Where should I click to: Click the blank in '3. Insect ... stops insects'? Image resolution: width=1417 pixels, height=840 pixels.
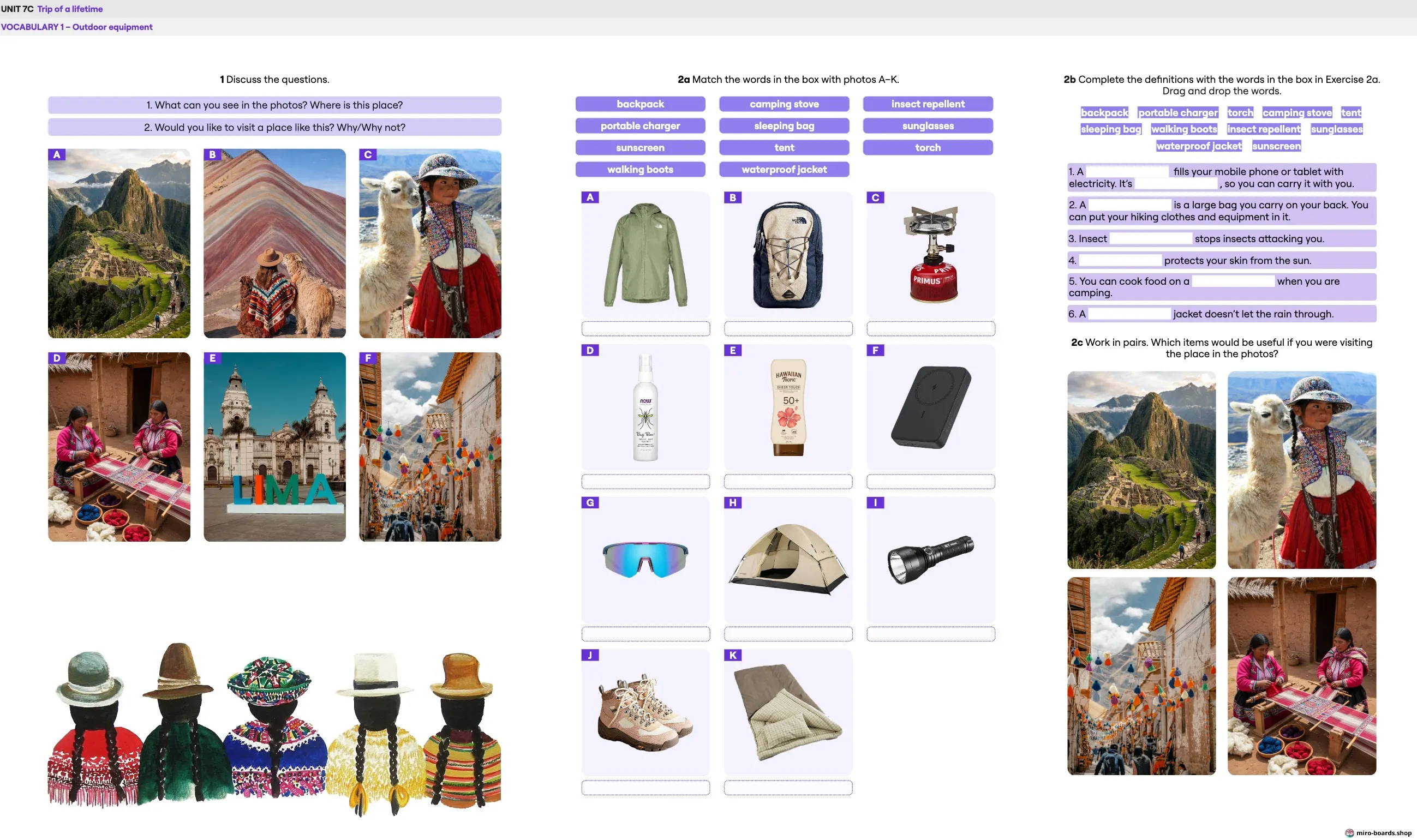click(x=1150, y=239)
